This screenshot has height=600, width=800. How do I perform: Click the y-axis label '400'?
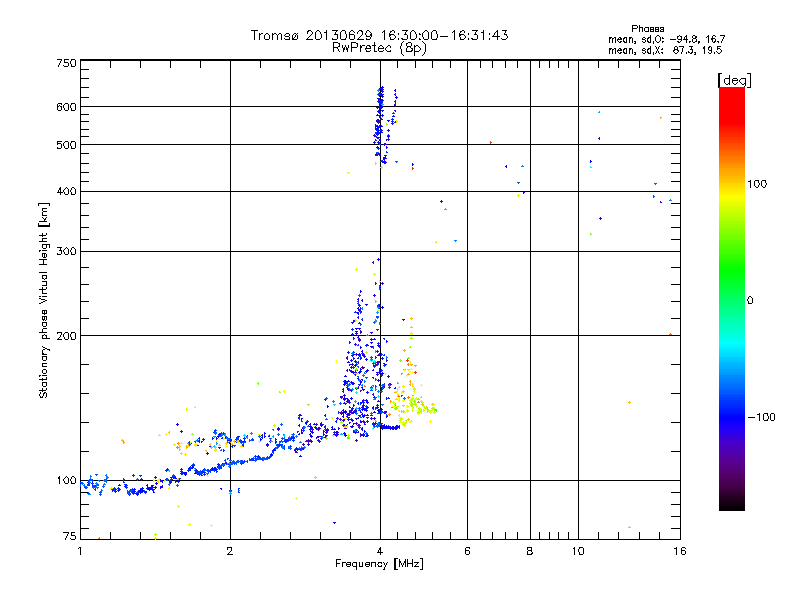coord(66,191)
